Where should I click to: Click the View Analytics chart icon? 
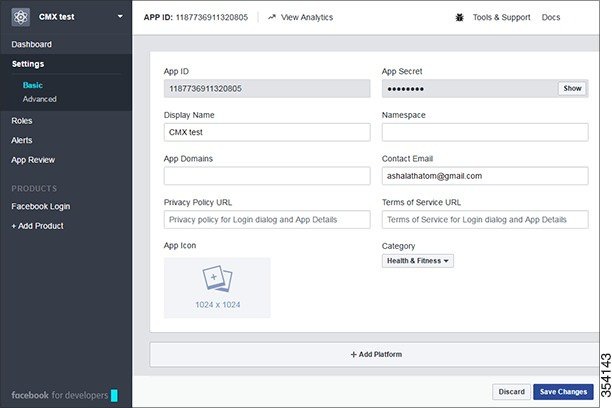coord(272,17)
